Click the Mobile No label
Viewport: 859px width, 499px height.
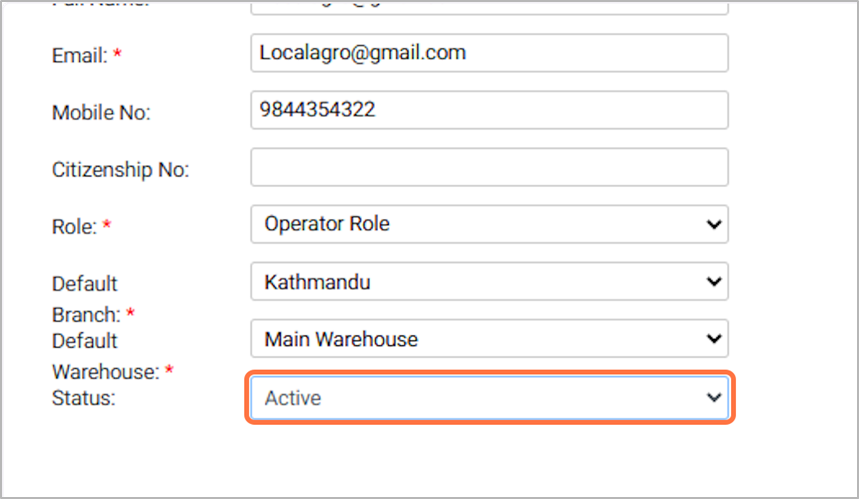coord(100,113)
